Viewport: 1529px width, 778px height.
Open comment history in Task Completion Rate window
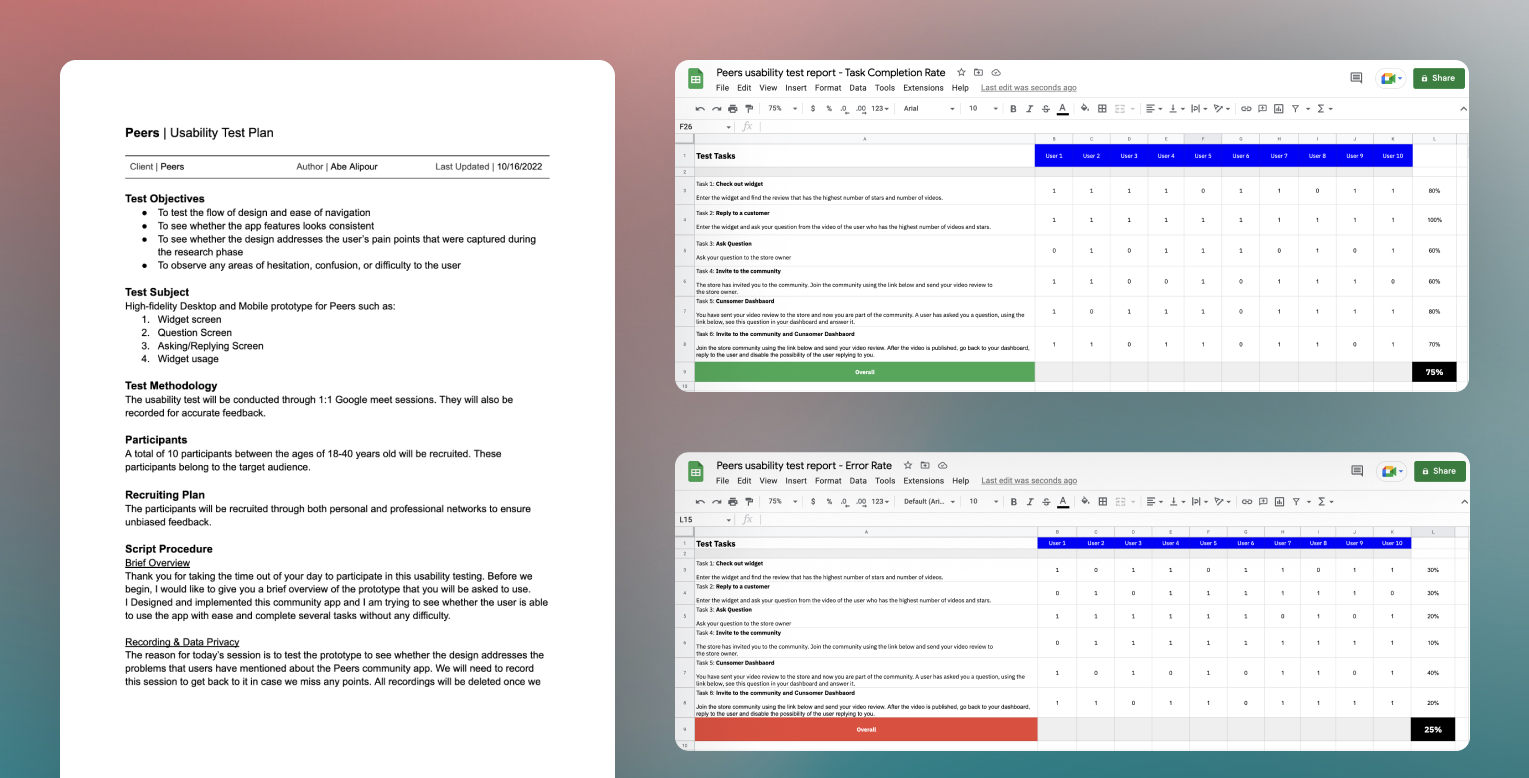pos(1356,78)
